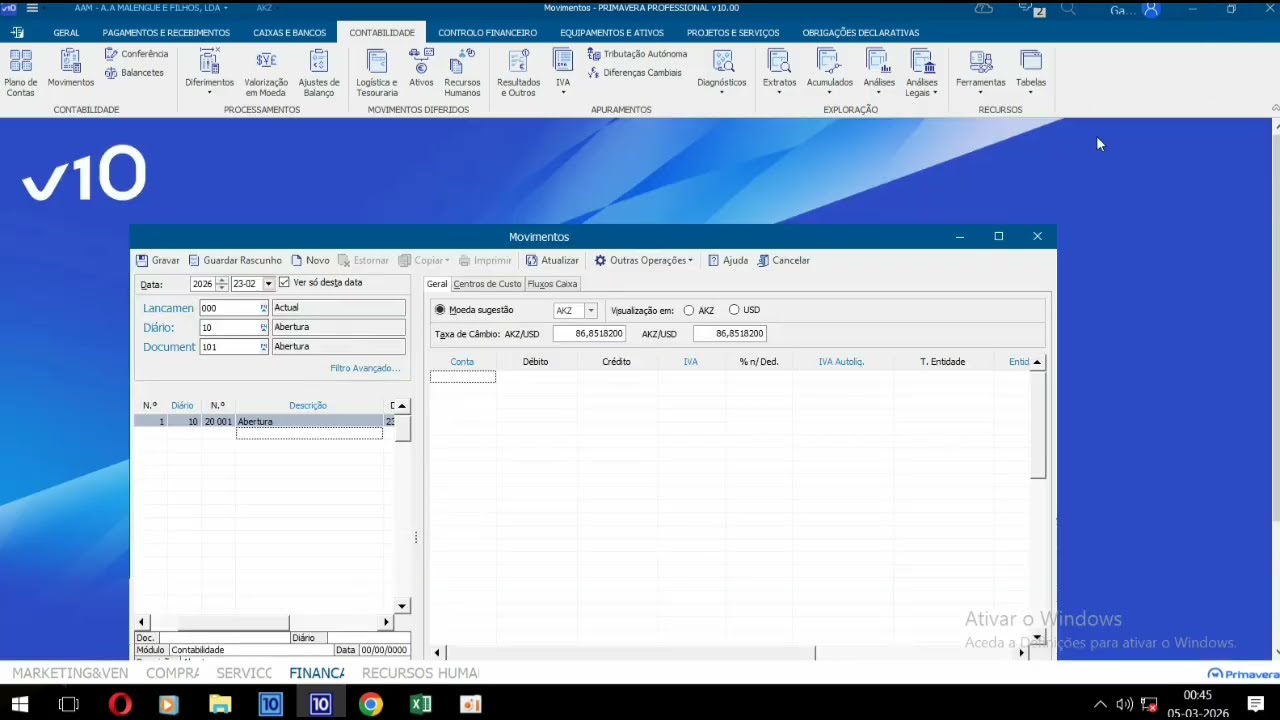
Task: Select the Moeda sugestão radio button
Action: [440, 310]
